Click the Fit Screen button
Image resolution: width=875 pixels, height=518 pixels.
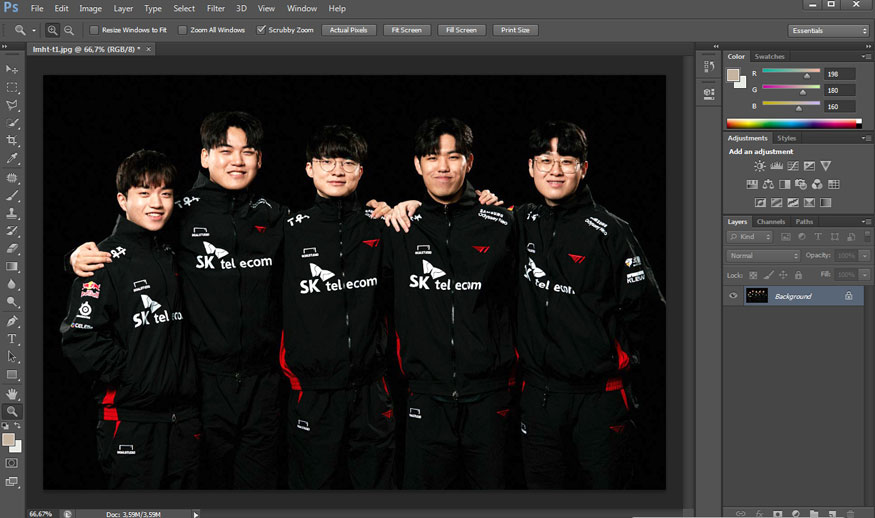406,30
